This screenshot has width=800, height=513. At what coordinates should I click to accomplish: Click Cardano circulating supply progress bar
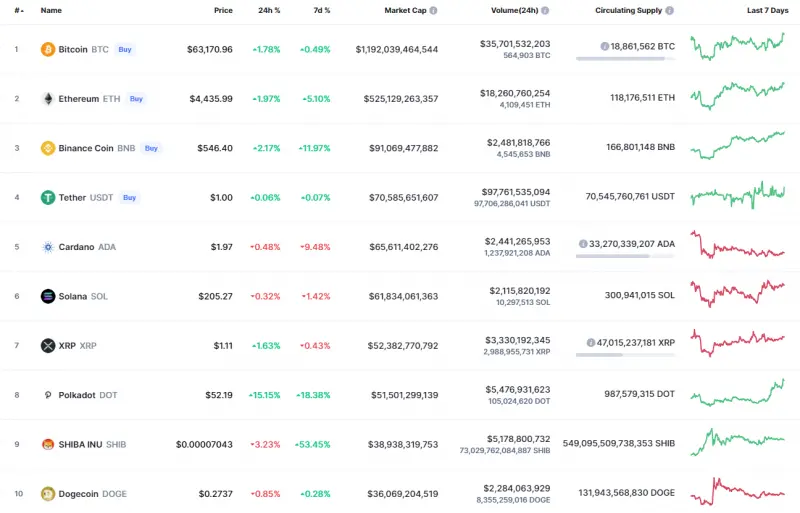point(626,256)
